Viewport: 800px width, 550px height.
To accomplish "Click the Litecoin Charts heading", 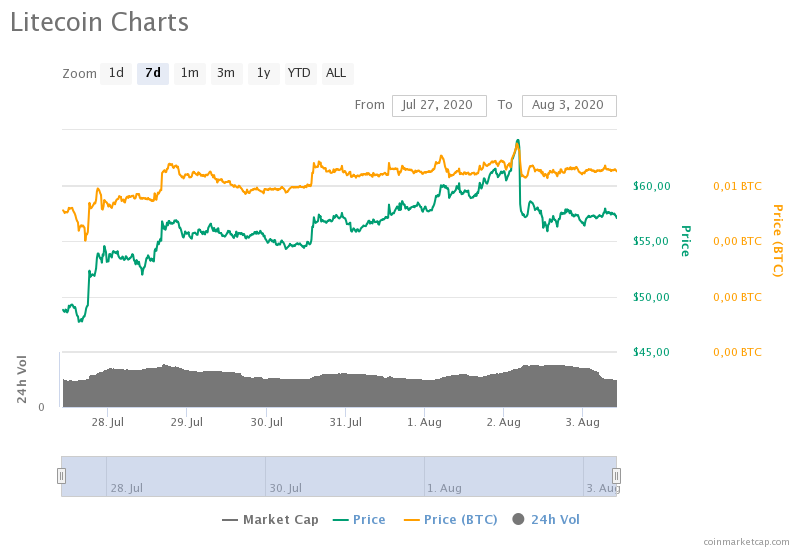I will tap(99, 22).
